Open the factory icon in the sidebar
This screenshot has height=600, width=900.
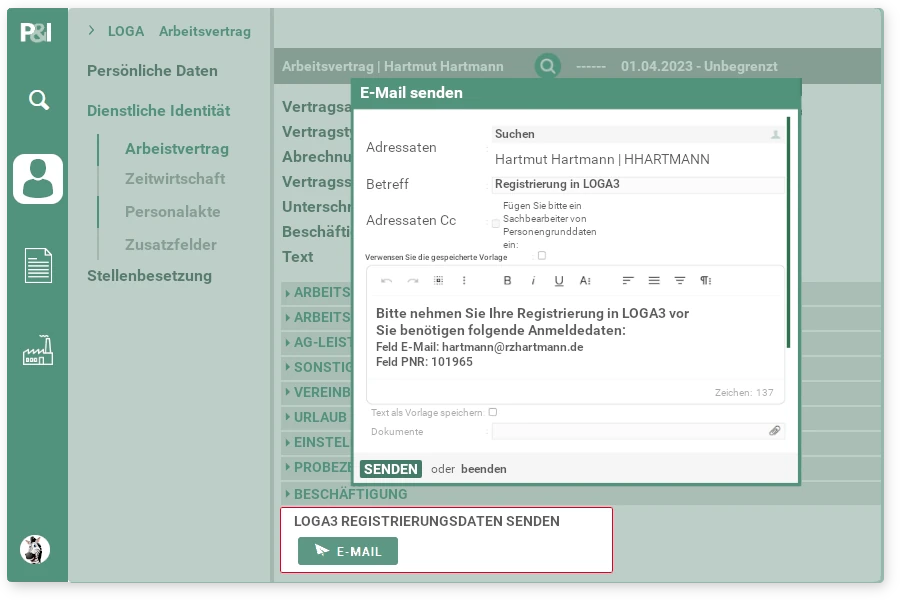38,350
